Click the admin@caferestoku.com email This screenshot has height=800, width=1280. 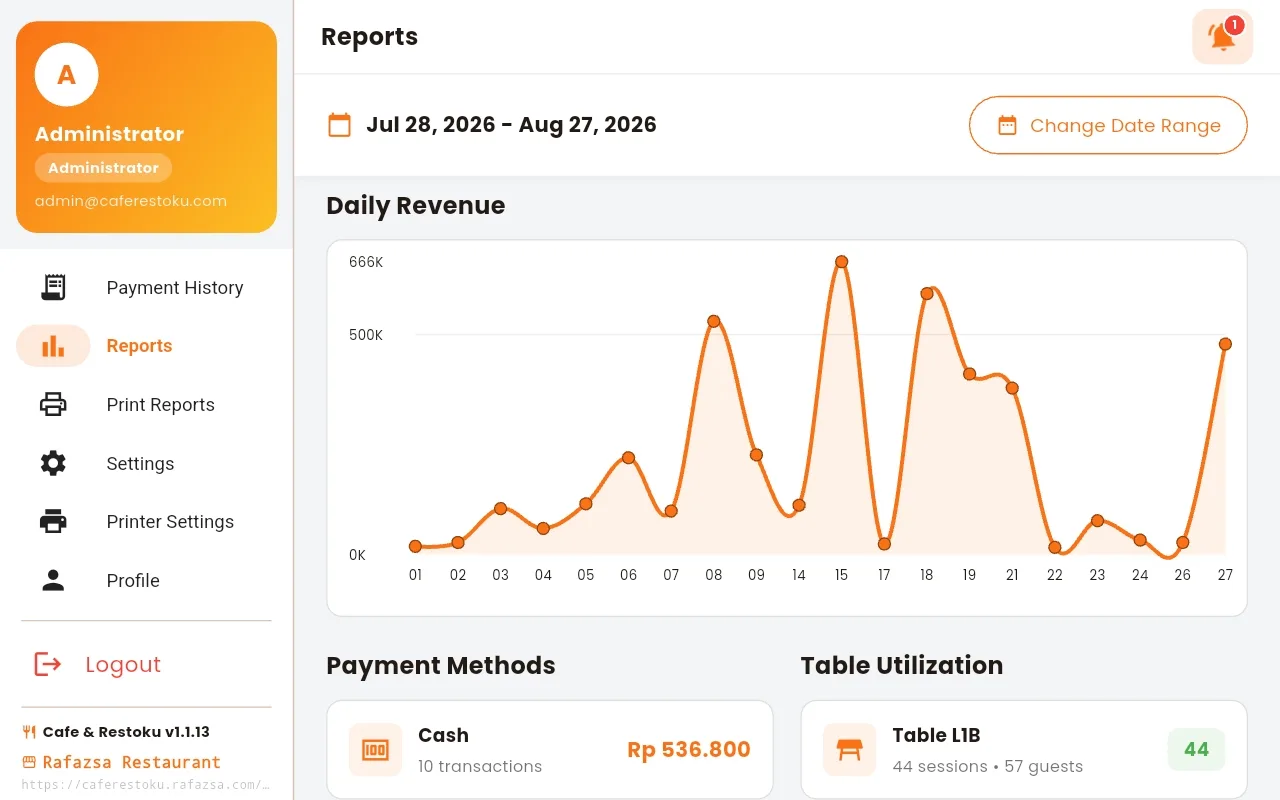(x=131, y=201)
